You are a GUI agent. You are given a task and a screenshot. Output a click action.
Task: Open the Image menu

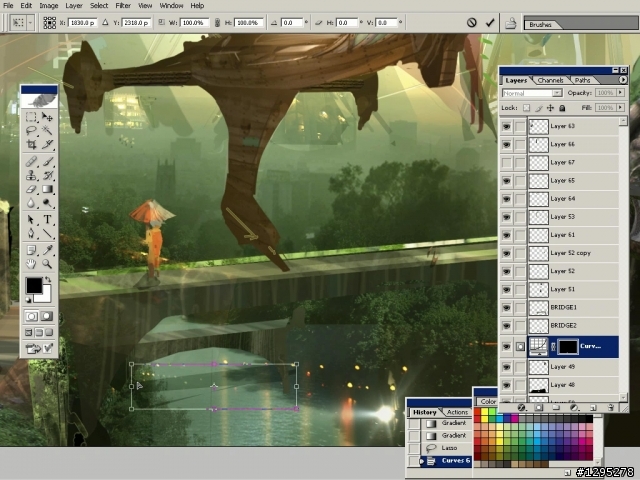49,6
